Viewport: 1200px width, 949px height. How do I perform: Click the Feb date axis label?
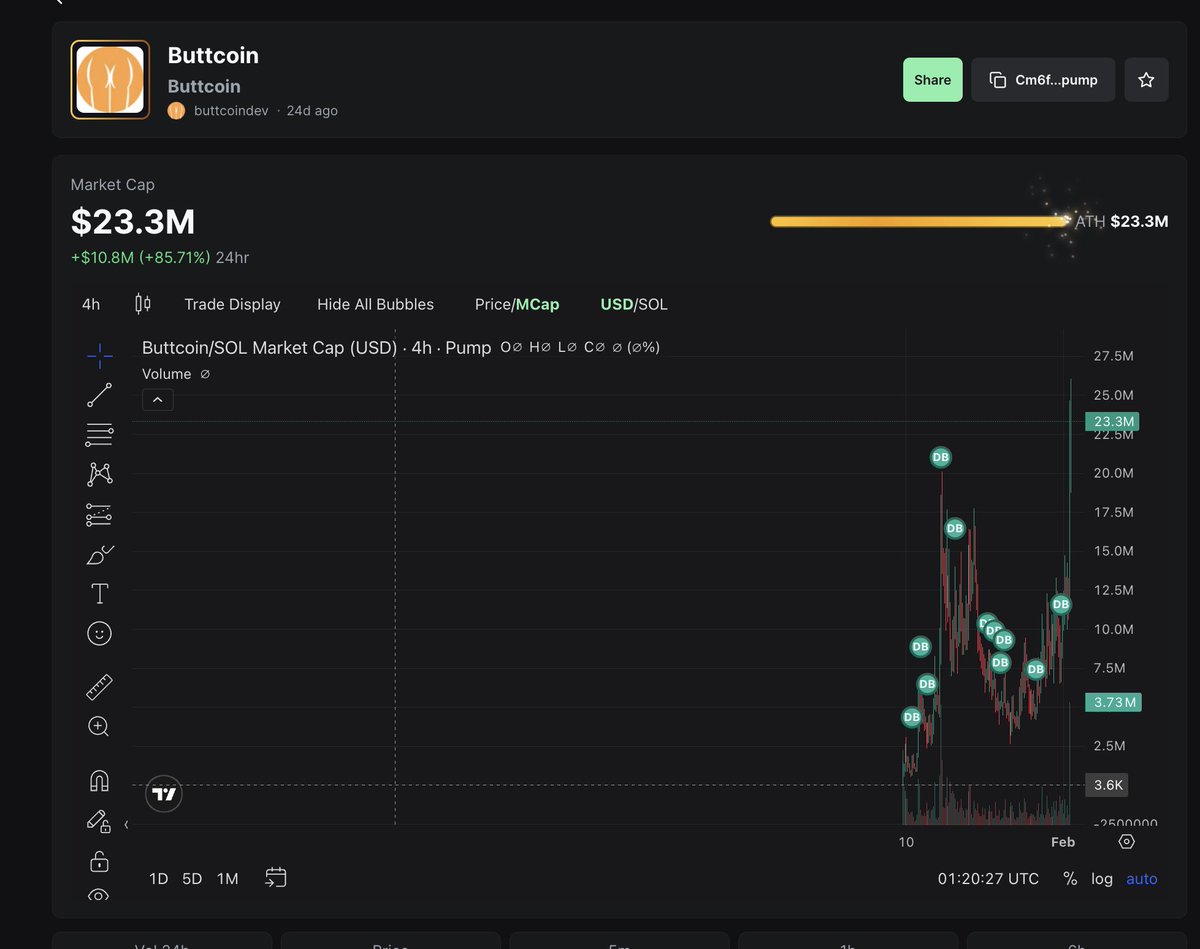coord(1062,842)
